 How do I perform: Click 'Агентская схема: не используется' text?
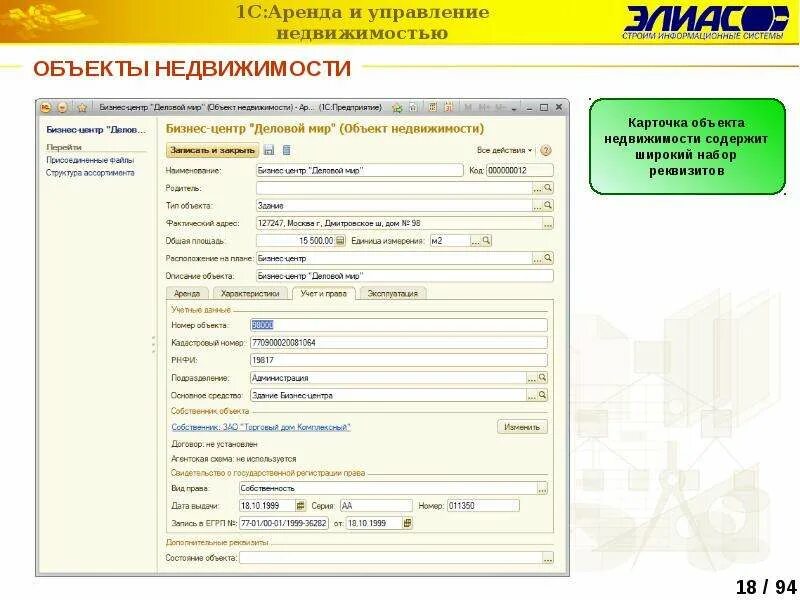(234, 459)
